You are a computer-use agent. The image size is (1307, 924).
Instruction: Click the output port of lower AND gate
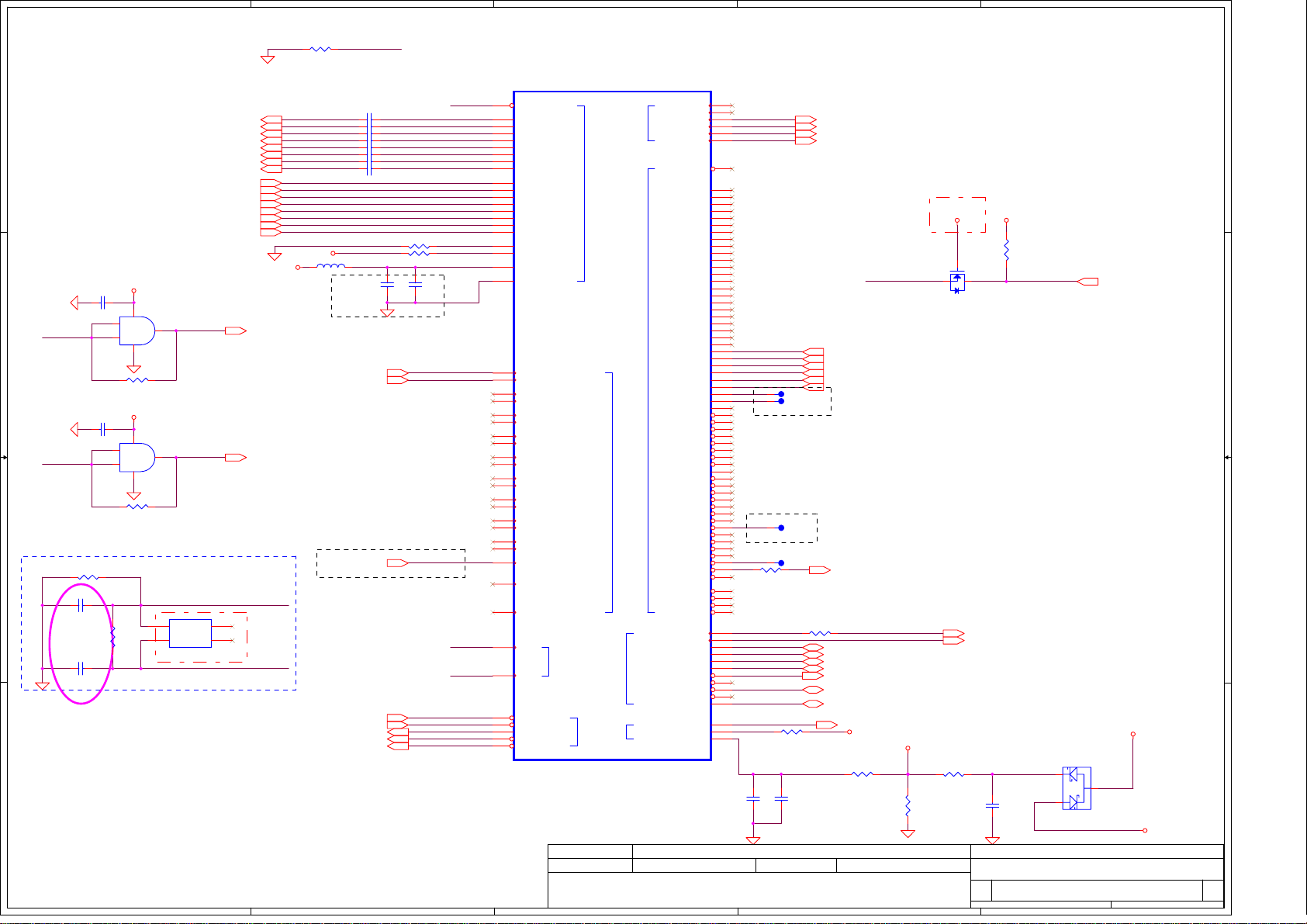pyautogui.click(x=235, y=458)
